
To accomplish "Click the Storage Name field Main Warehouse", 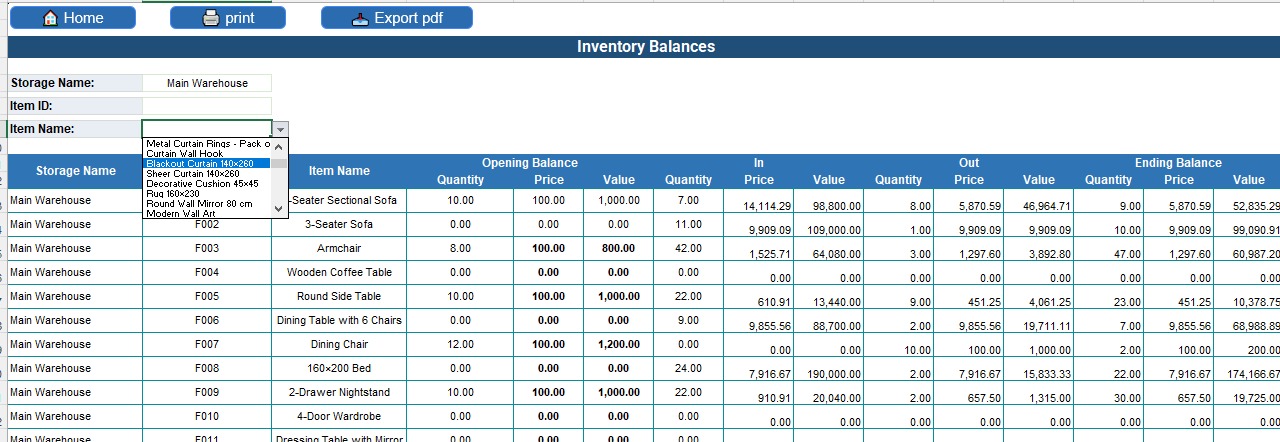I will tap(207, 83).
